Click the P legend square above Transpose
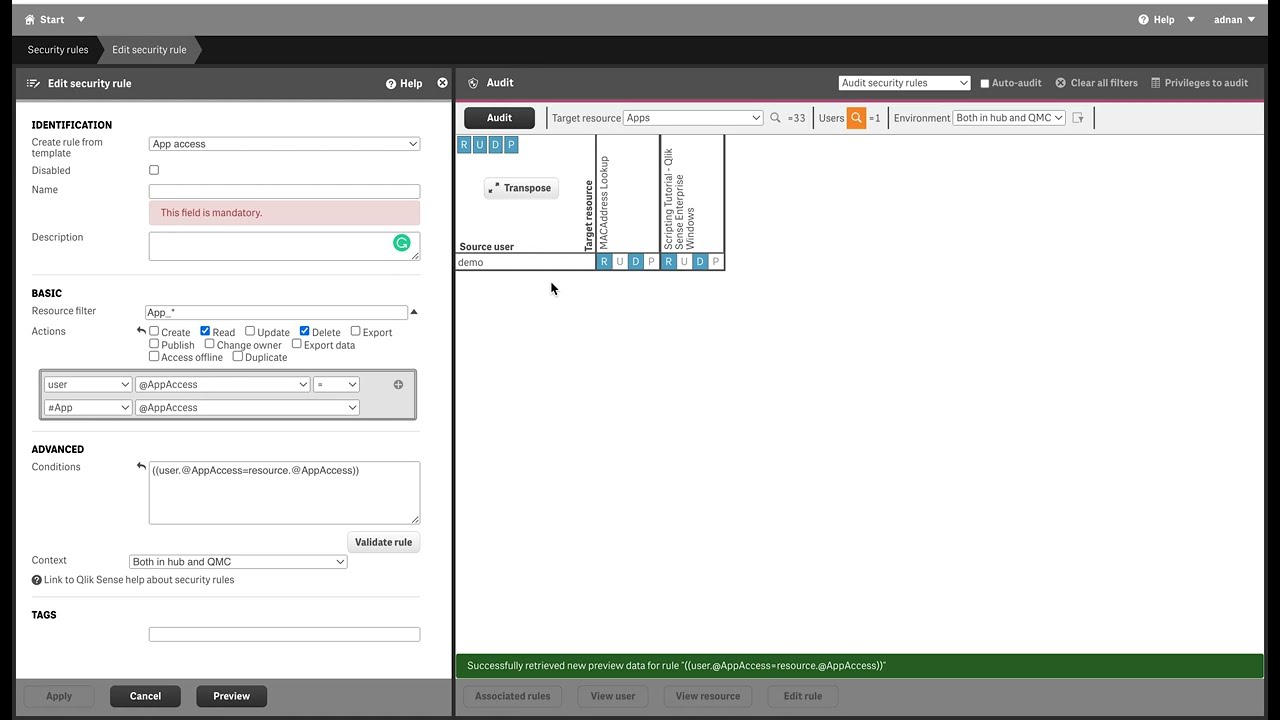 coord(511,145)
